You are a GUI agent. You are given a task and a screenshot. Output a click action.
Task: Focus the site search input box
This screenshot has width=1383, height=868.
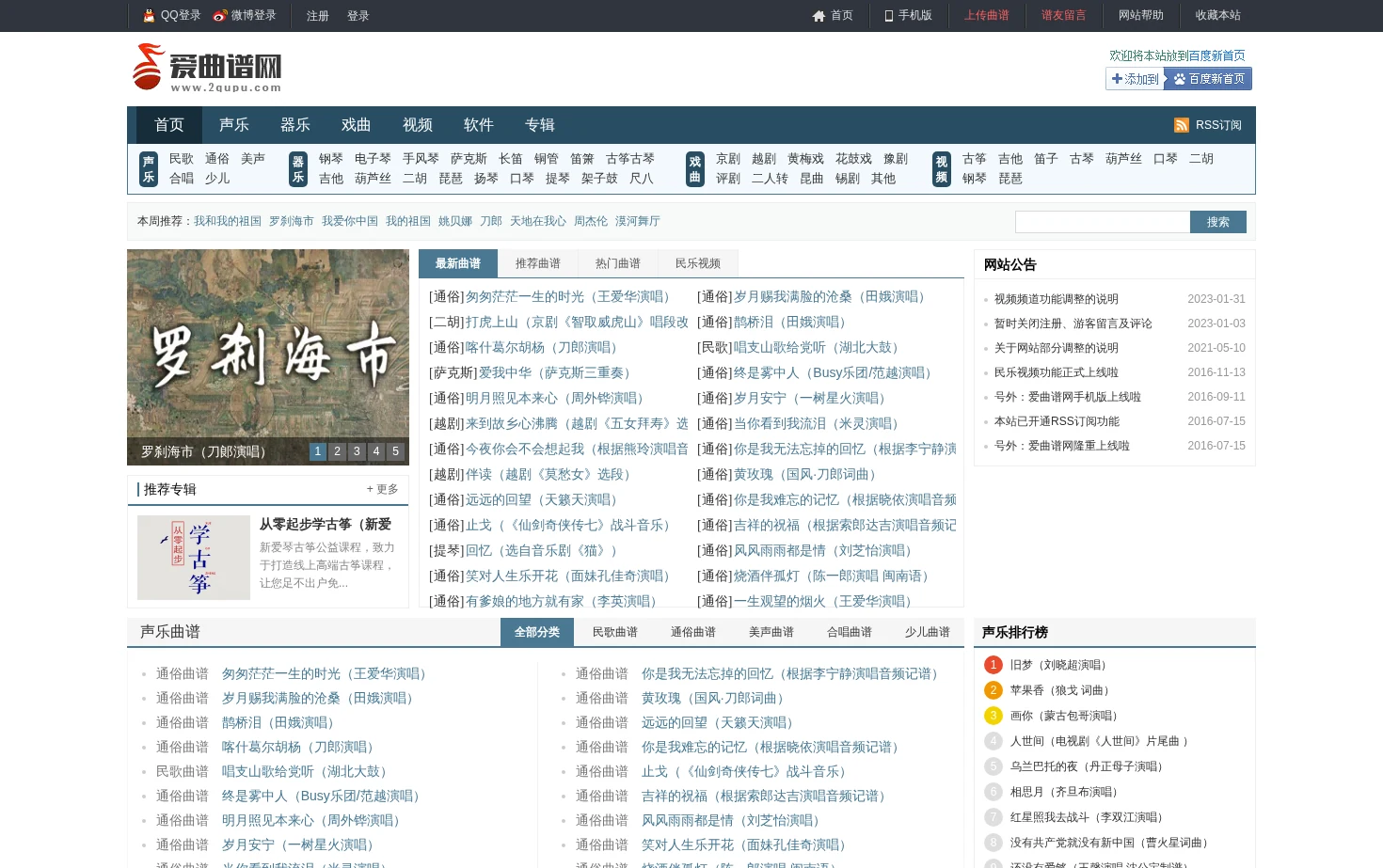1103,222
